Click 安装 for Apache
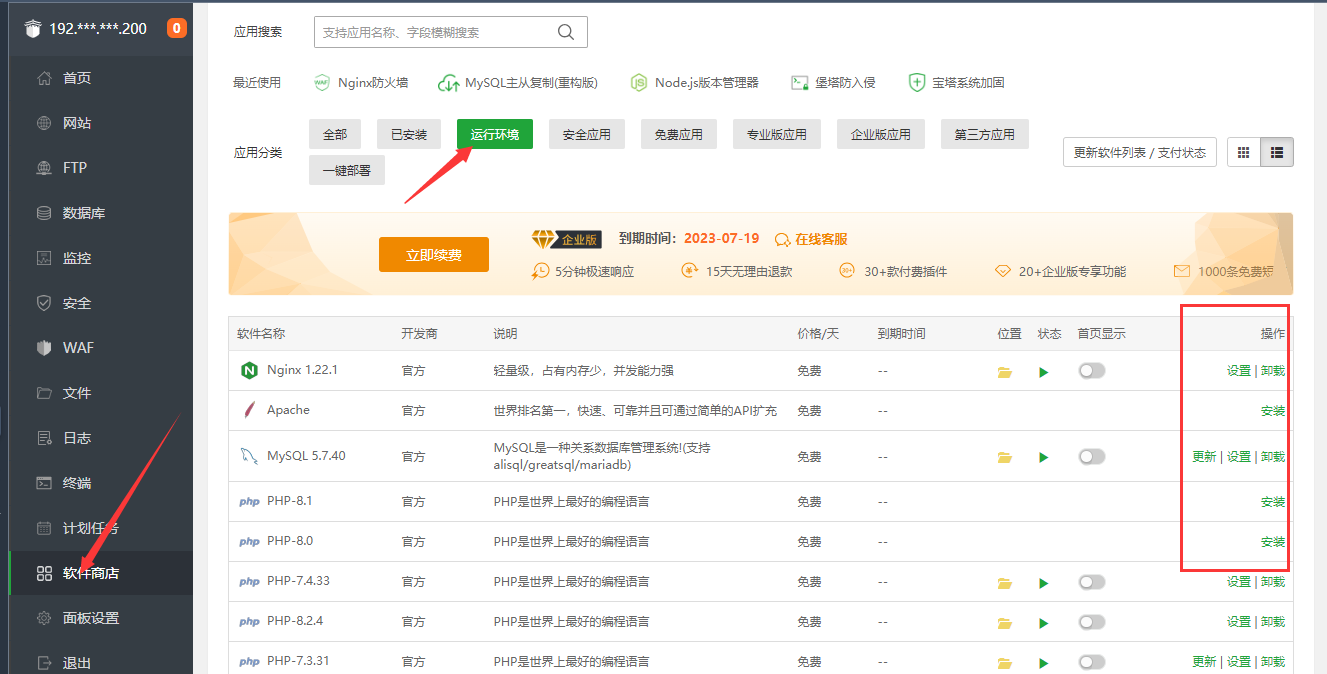The image size is (1327, 674). (1273, 411)
